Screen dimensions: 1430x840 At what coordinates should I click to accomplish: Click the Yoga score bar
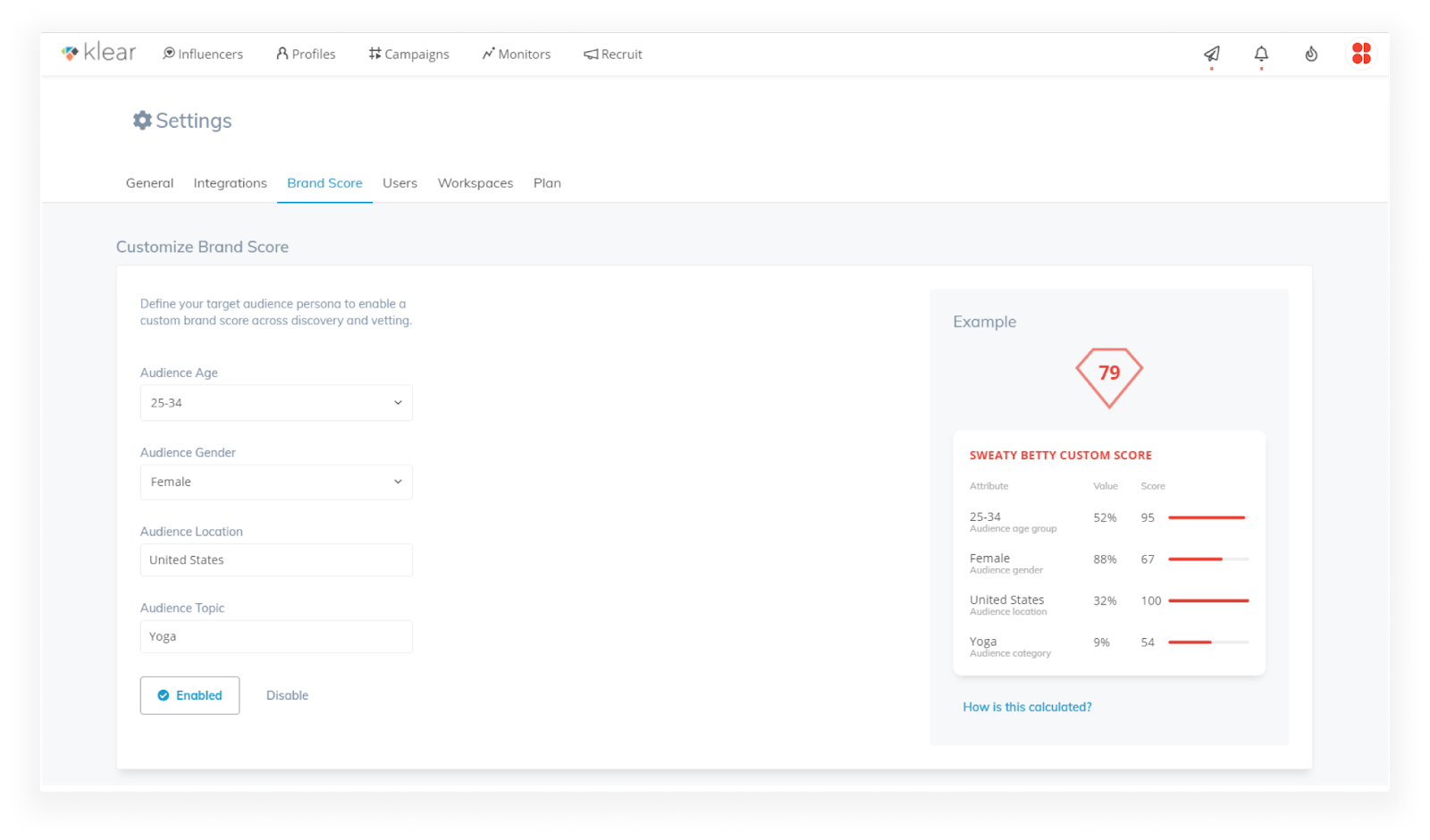coord(1208,642)
